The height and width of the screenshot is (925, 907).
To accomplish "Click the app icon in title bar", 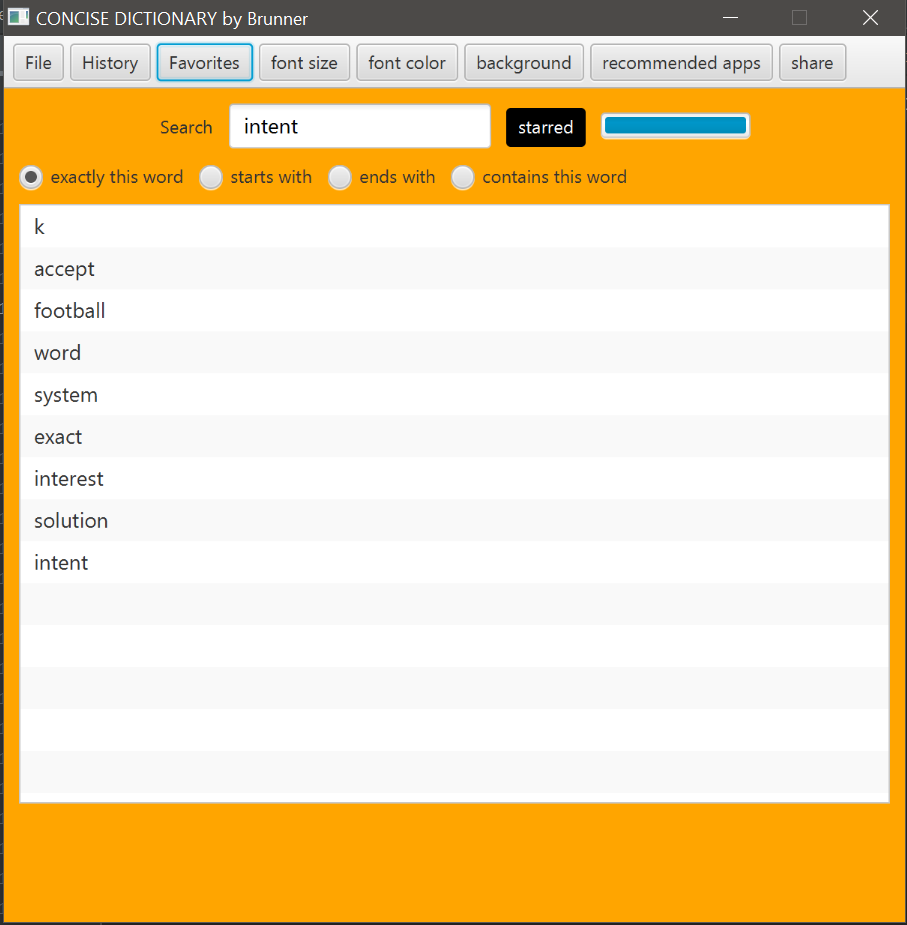I will point(18,17).
